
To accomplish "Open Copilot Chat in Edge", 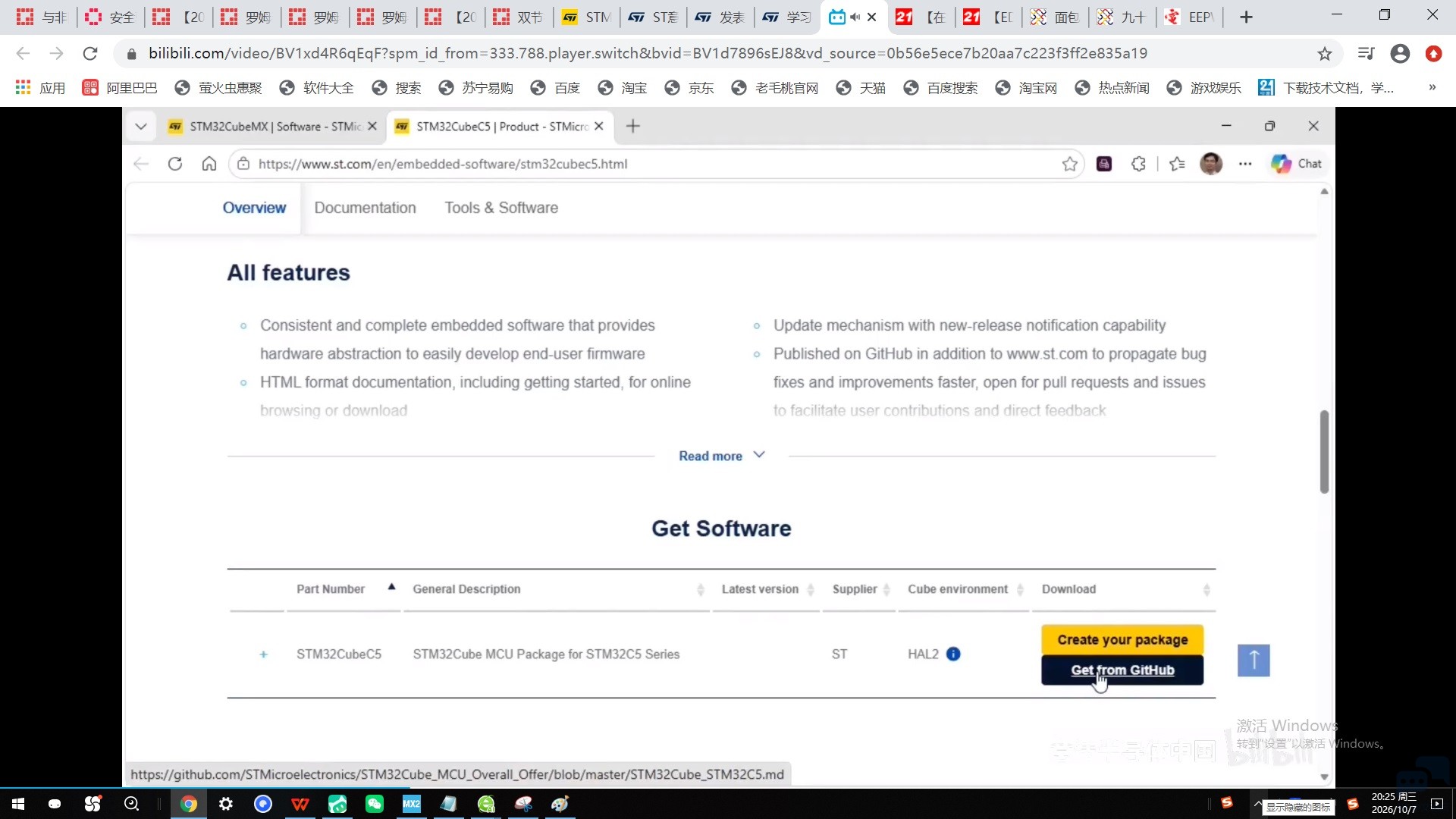I will tap(1297, 164).
